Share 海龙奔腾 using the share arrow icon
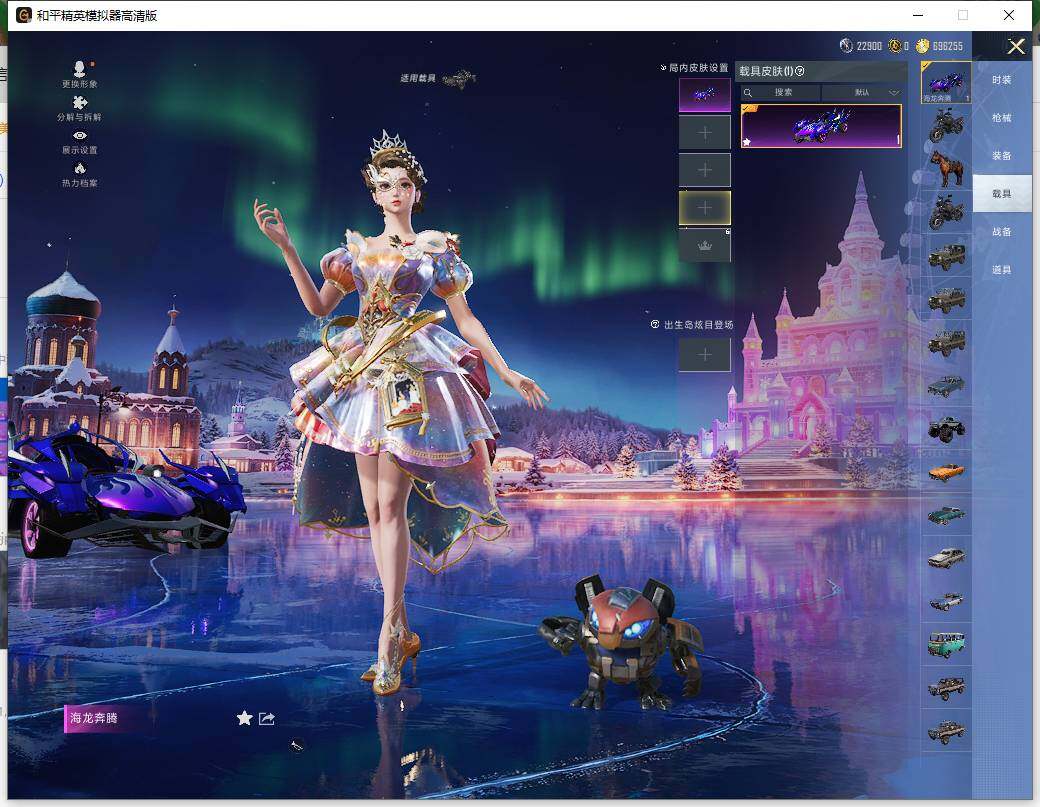This screenshot has width=1040, height=807. (x=267, y=718)
